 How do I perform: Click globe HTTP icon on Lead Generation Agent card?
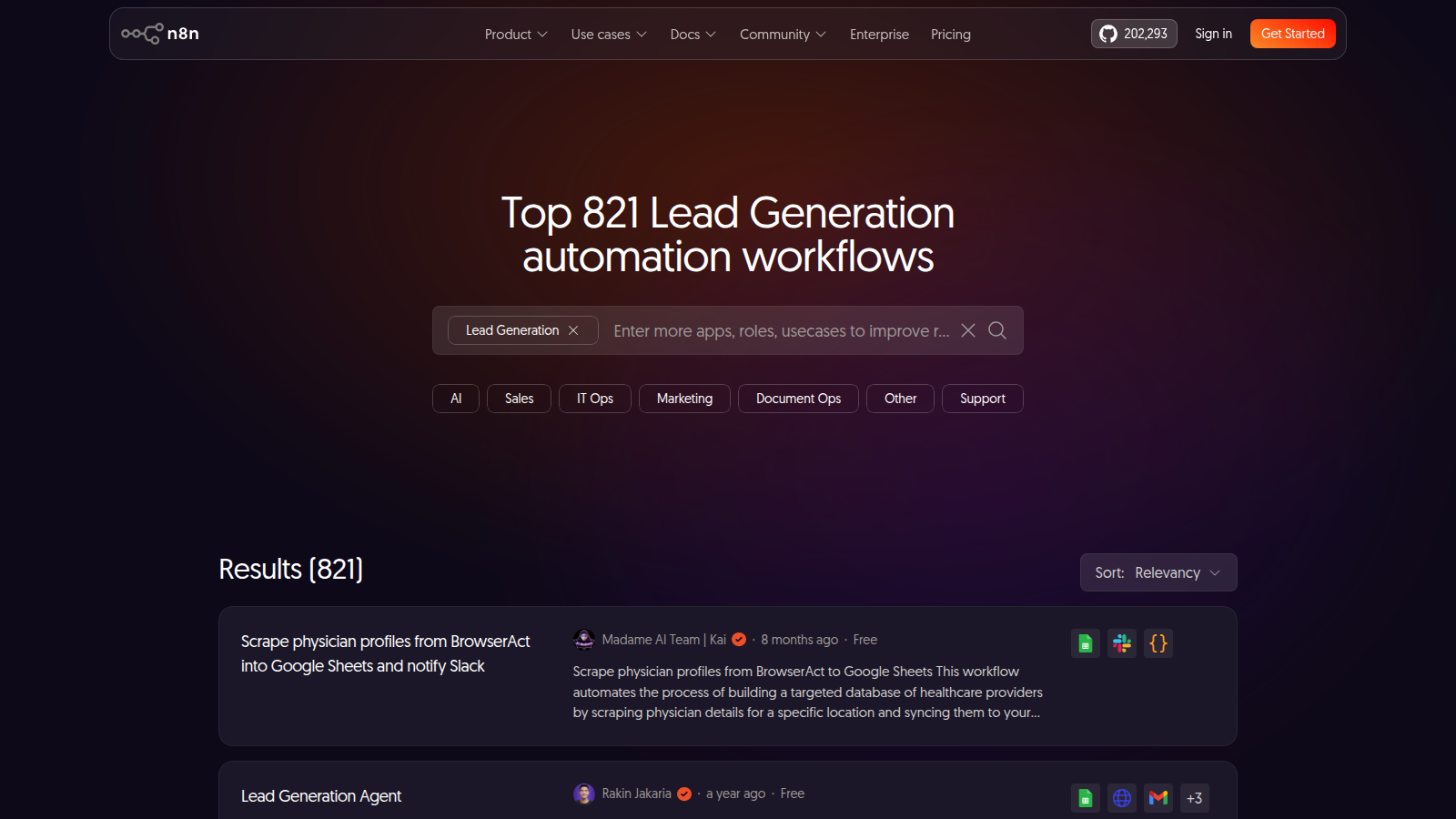click(x=1122, y=798)
